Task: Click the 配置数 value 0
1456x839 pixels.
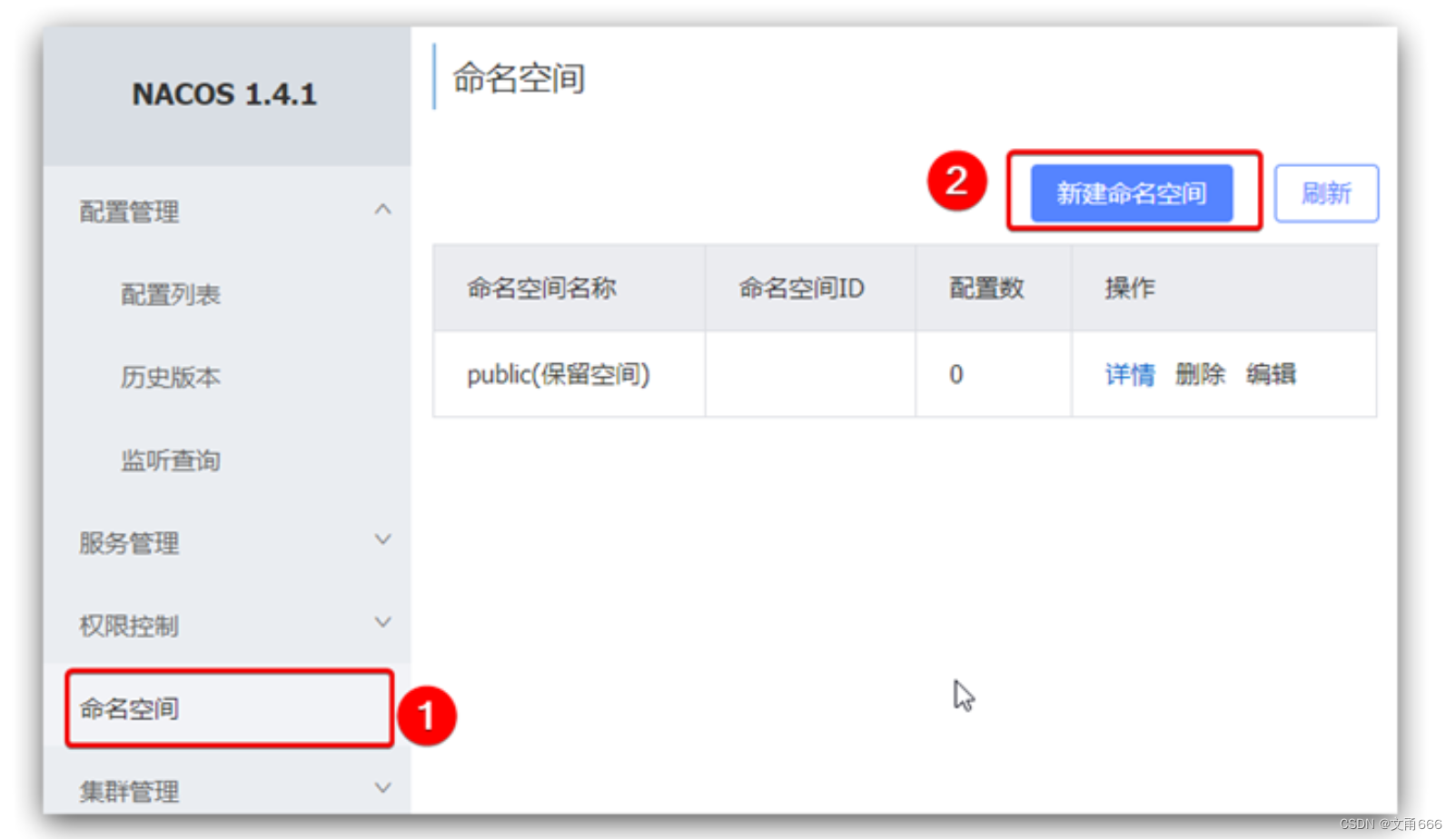Action: pos(956,374)
